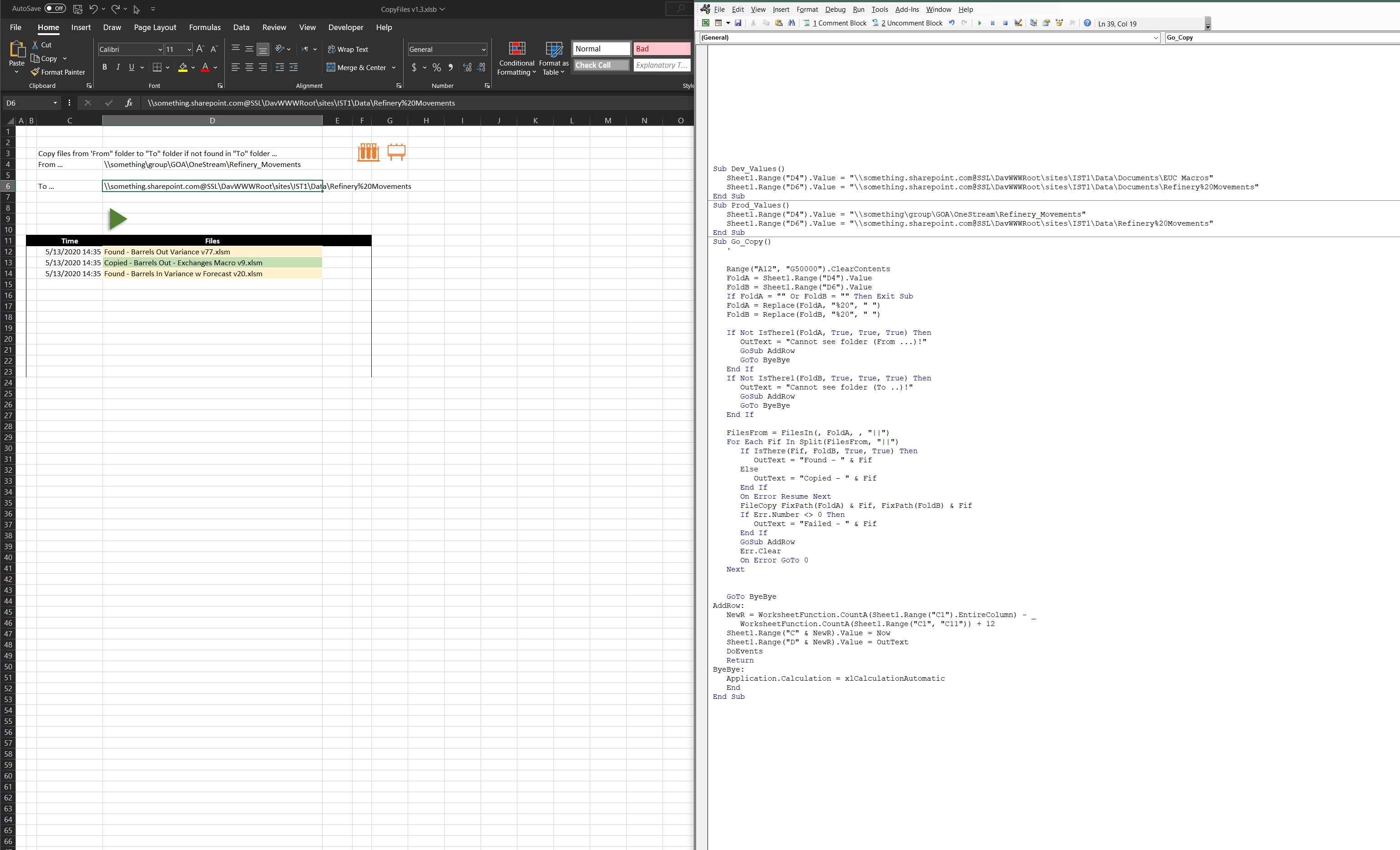This screenshot has height=850, width=1400.
Task: Click the VBA Run Sub play icon
Action: tap(979, 23)
